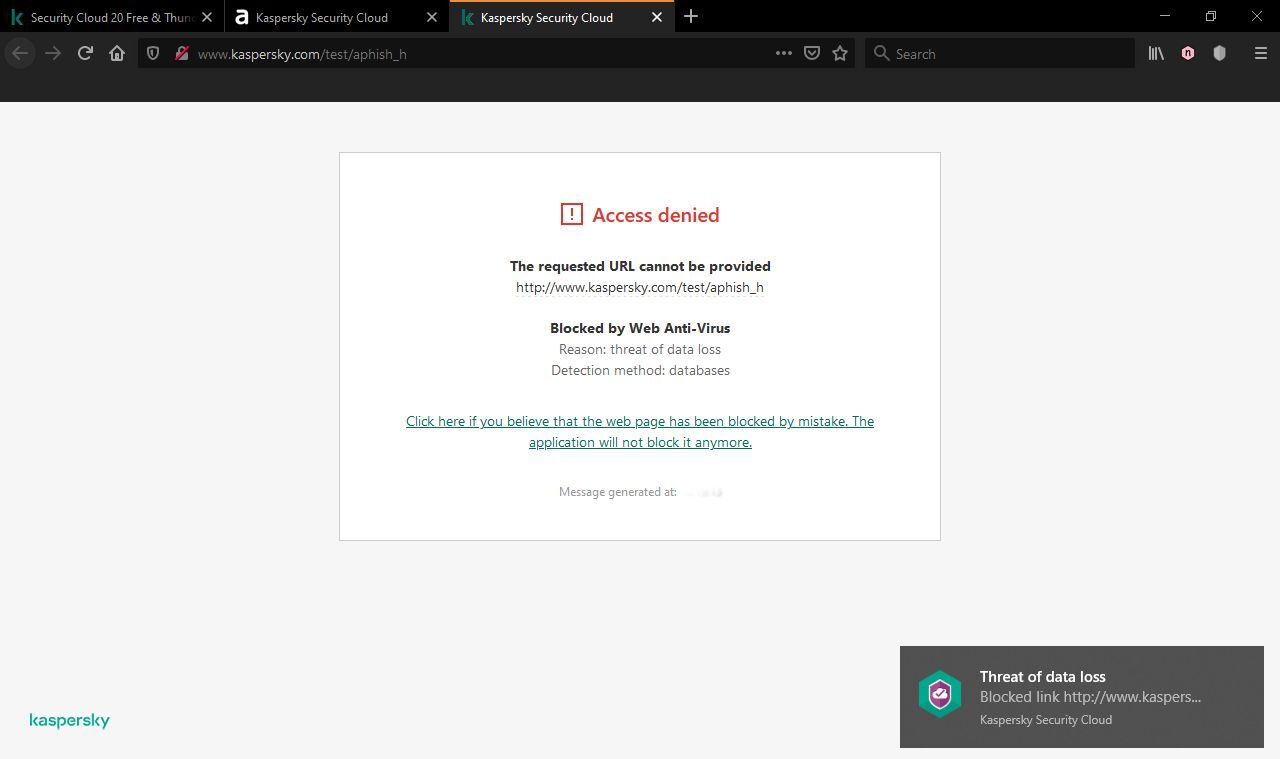The height and width of the screenshot is (759, 1280).
Task: Click the forward navigation arrow
Action: [53, 54]
